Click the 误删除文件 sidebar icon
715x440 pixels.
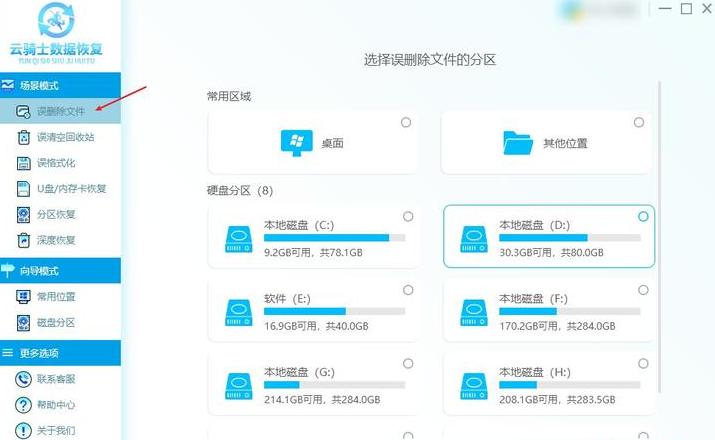coord(23,111)
